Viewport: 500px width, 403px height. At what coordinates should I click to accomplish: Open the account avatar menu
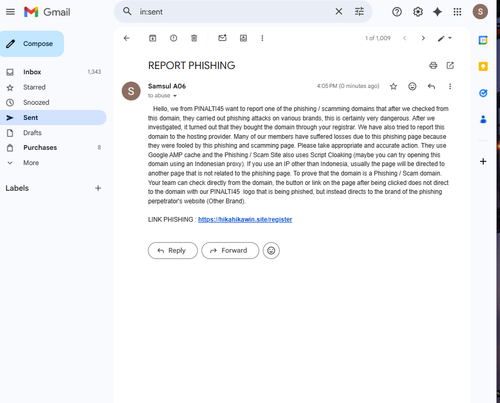point(480,12)
